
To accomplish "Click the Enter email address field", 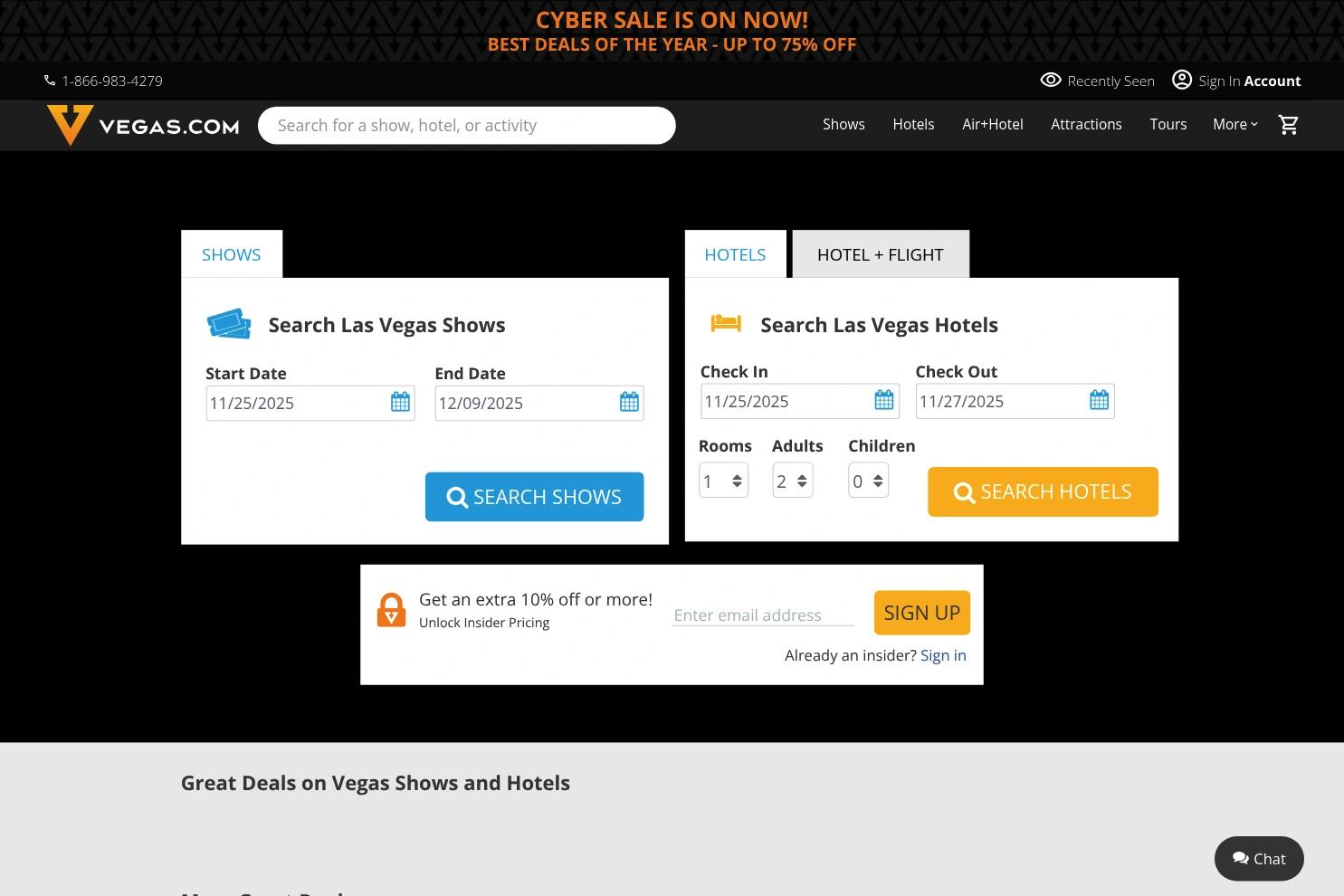I will [x=763, y=615].
